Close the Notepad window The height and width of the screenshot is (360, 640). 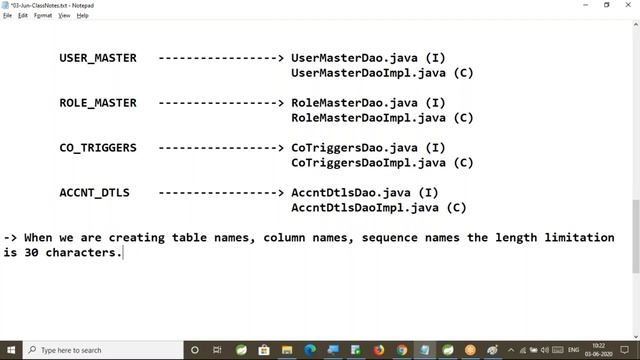point(628,5)
